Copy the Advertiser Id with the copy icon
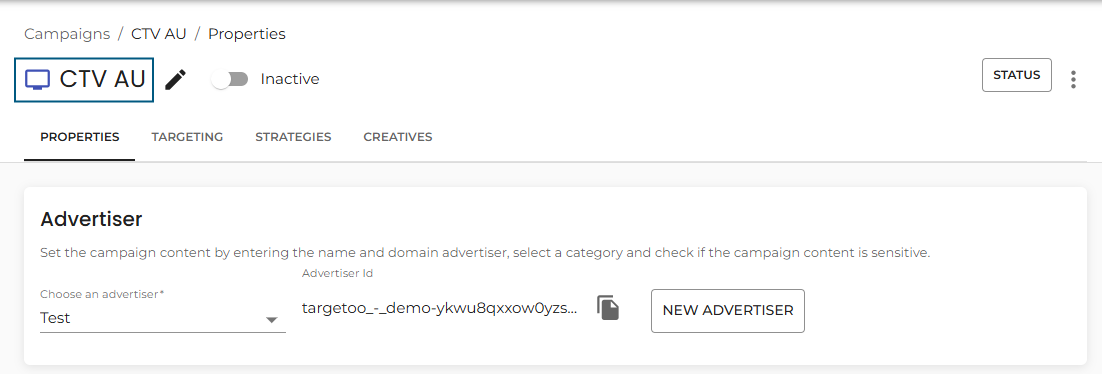Screen dimensions: 1102x374 click(x=609, y=308)
